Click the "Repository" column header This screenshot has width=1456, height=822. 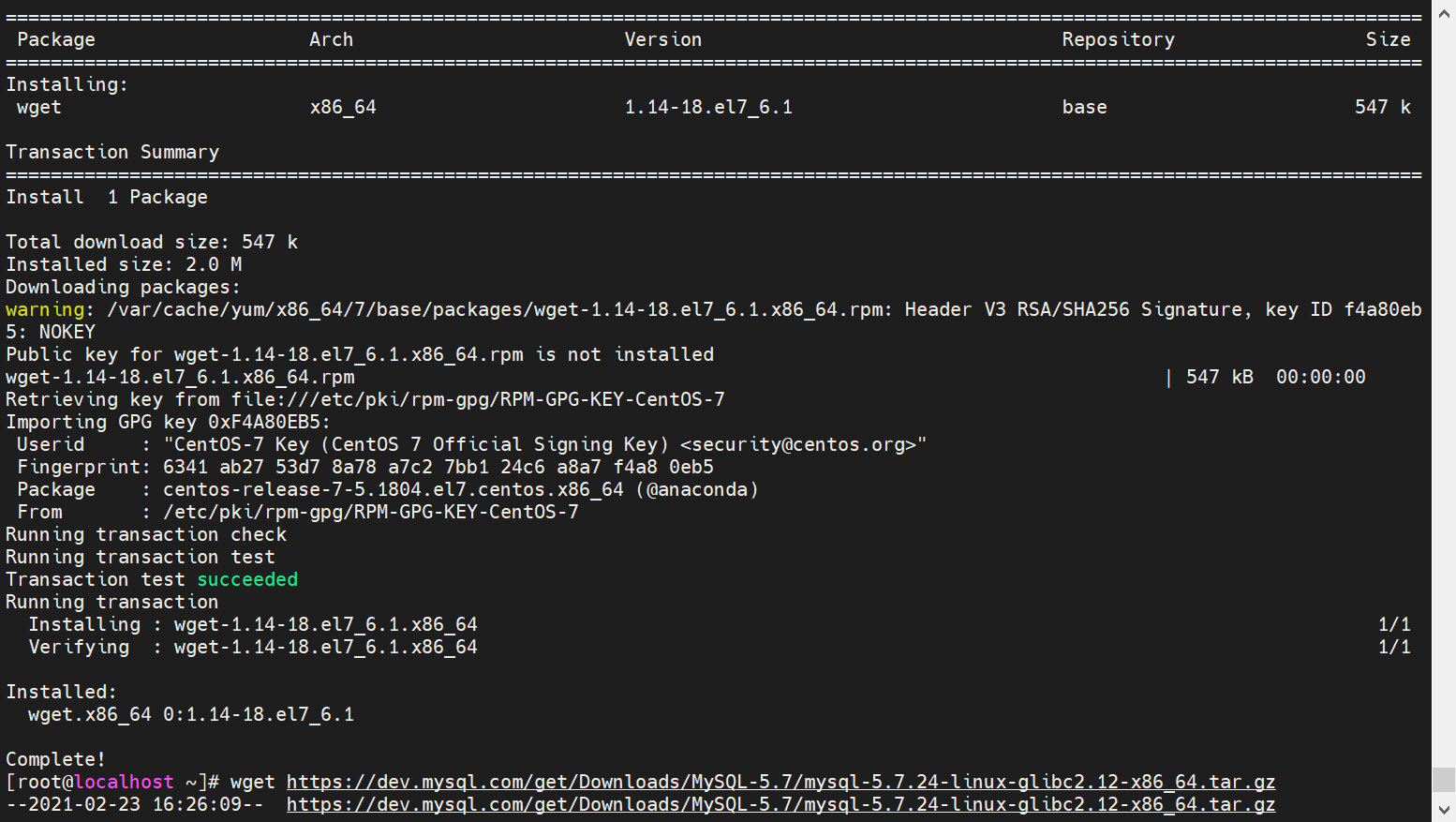pyautogui.click(x=1118, y=39)
